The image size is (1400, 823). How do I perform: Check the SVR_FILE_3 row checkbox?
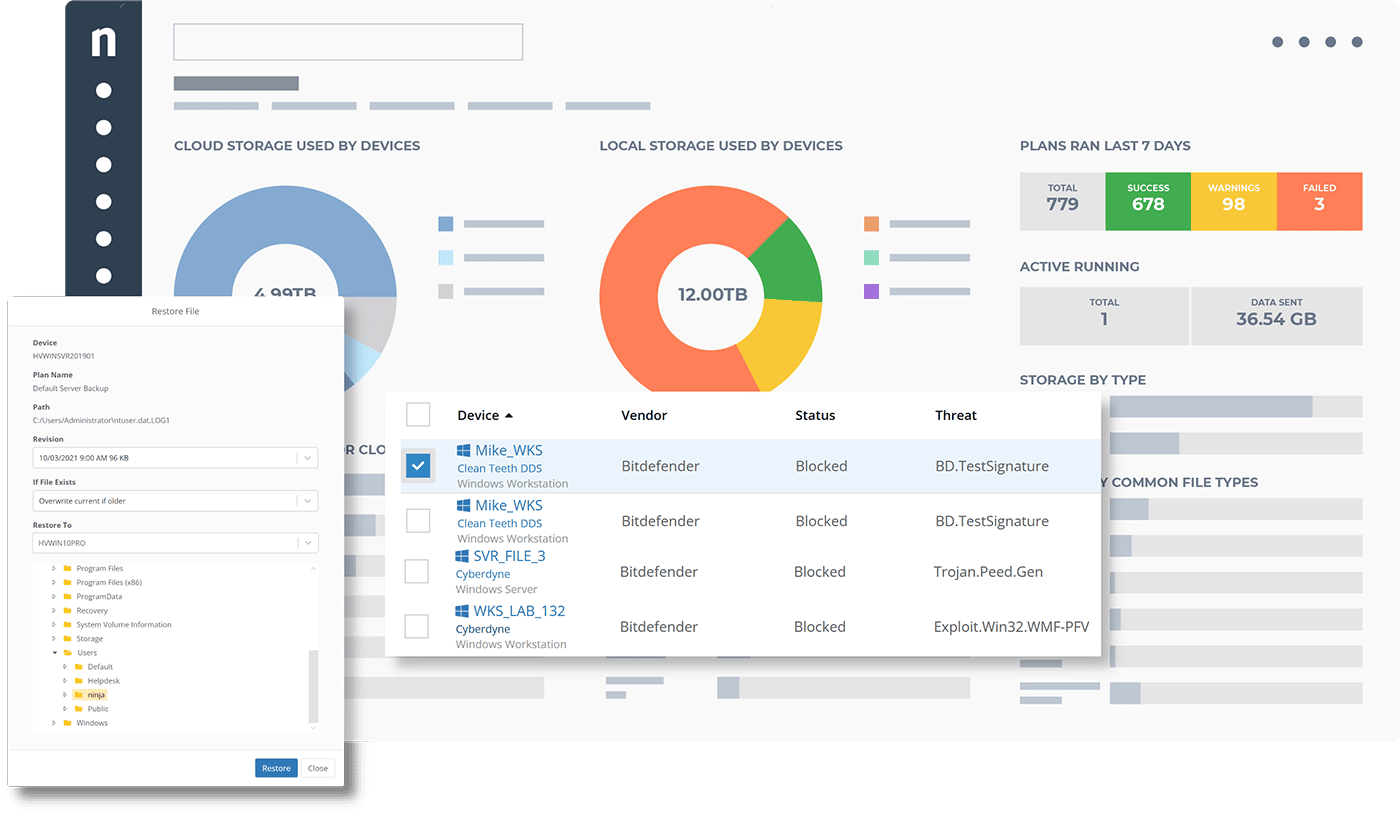click(416, 572)
